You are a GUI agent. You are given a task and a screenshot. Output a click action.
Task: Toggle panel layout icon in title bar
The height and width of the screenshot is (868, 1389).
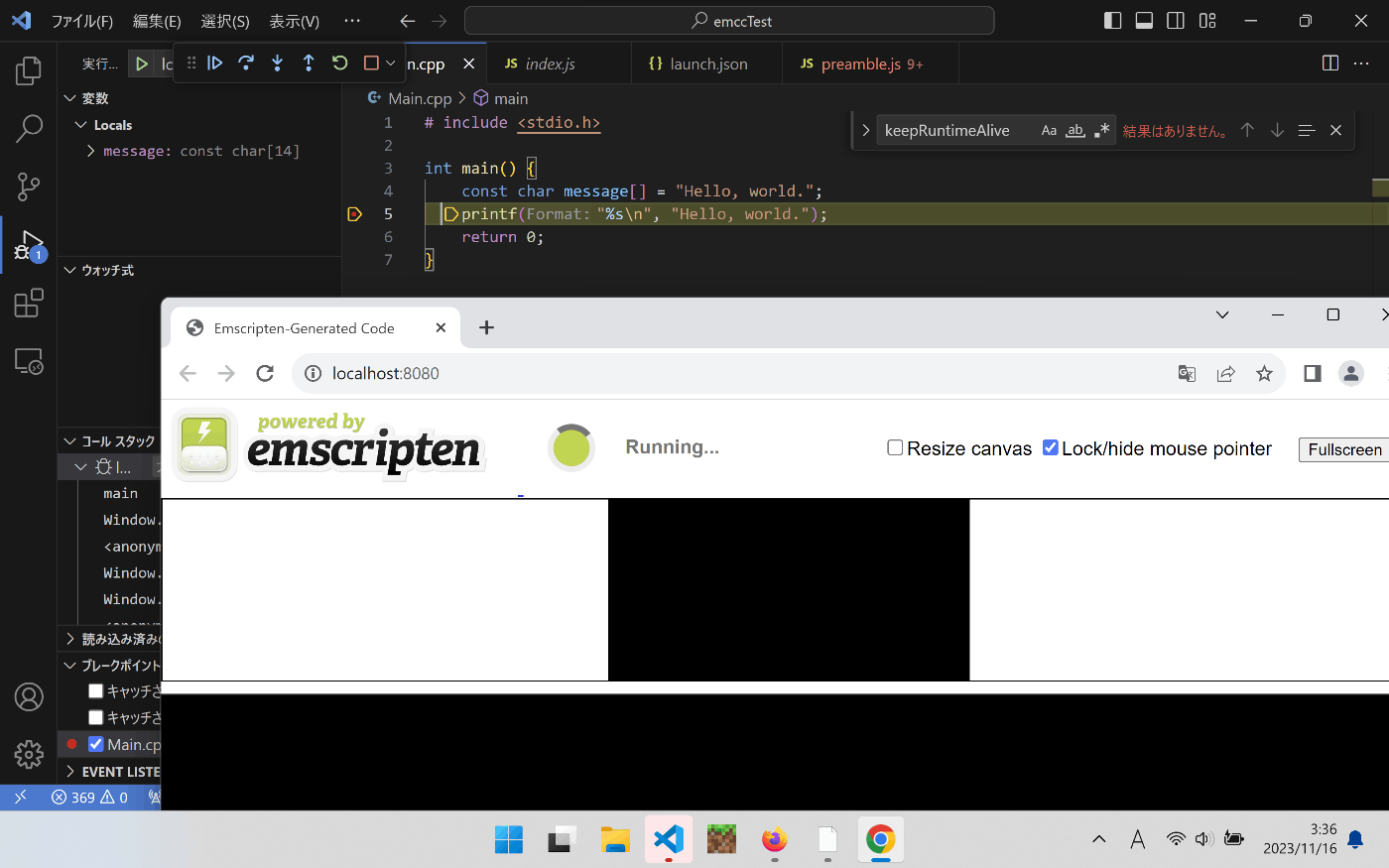tap(1144, 21)
